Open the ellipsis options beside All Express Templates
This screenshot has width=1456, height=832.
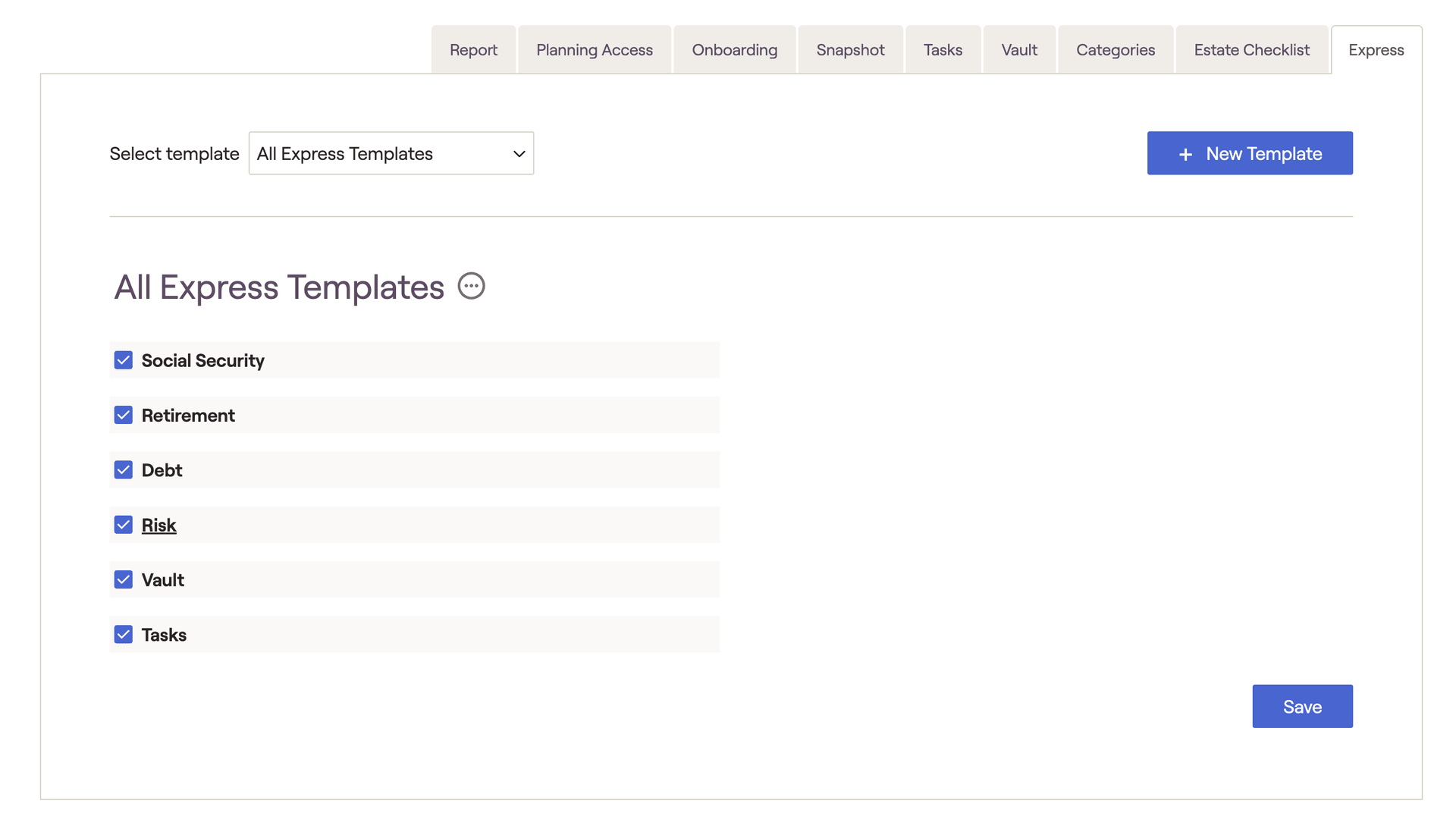pyautogui.click(x=471, y=286)
